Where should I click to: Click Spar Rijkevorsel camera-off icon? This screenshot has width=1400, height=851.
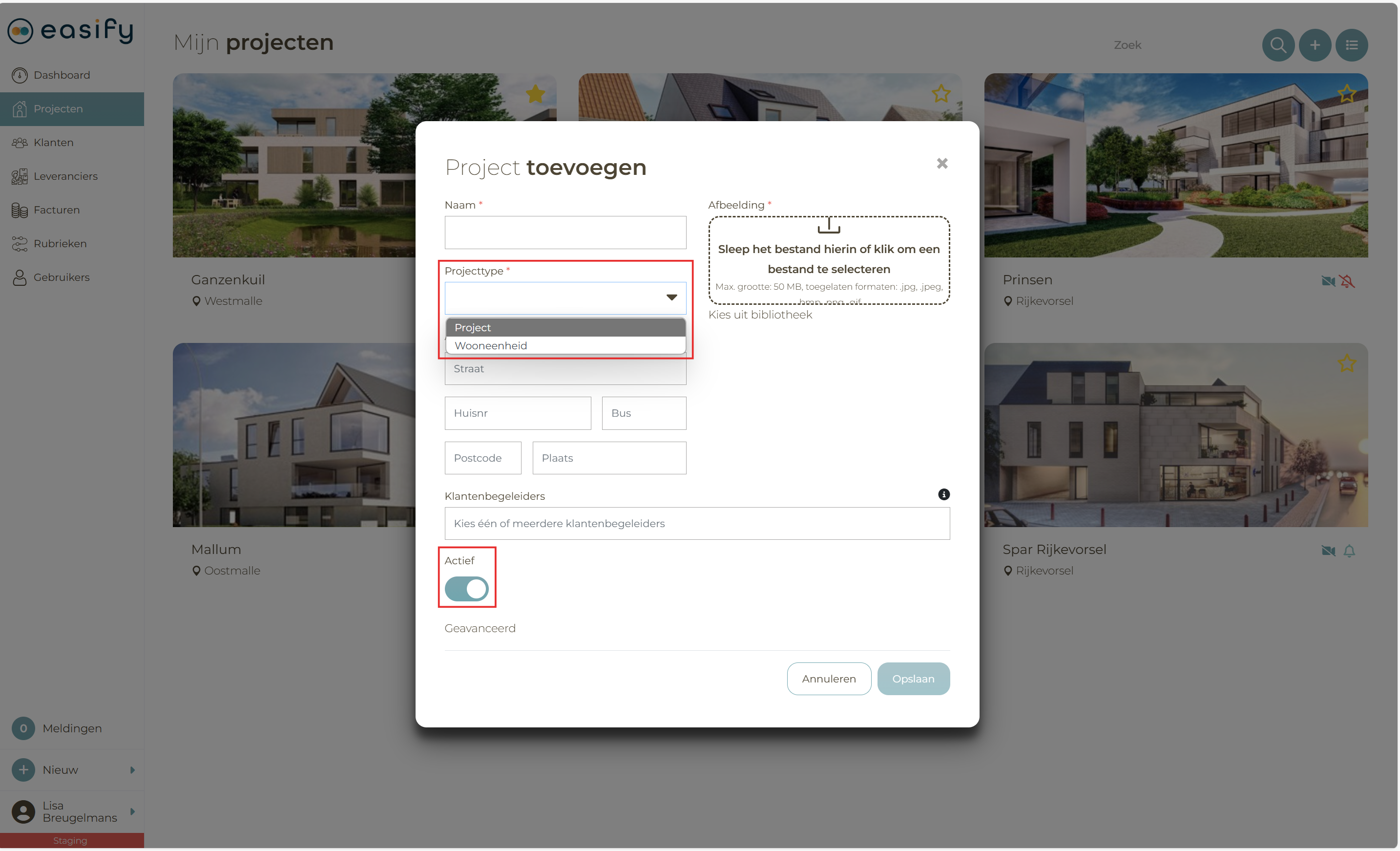pos(1328,550)
